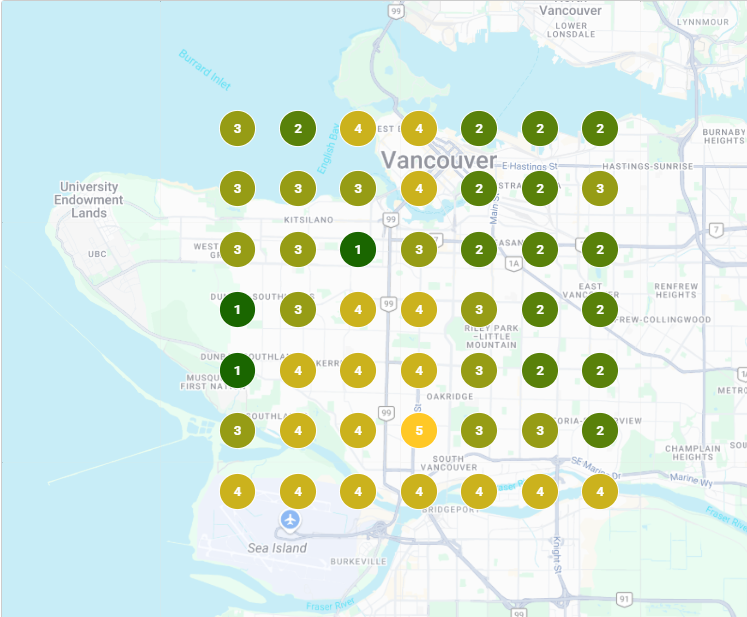Open dark green 1 marker below Kitsilano label
This screenshot has width=747, height=617.
tap(358, 250)
